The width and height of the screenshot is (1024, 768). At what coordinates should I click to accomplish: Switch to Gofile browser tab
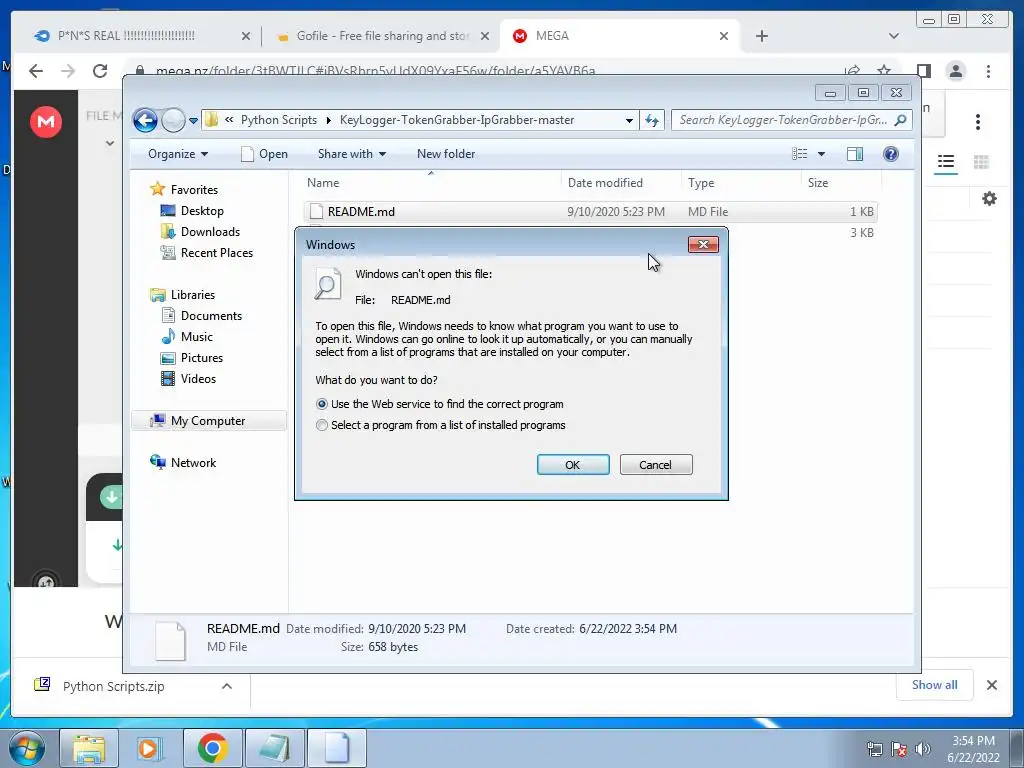[x=382, y=36]
